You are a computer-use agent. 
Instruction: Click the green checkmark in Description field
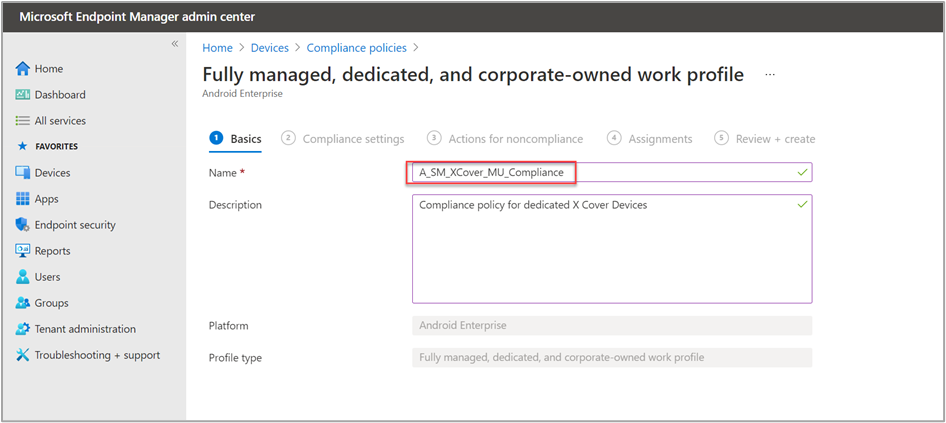click(x=802, y=205)
